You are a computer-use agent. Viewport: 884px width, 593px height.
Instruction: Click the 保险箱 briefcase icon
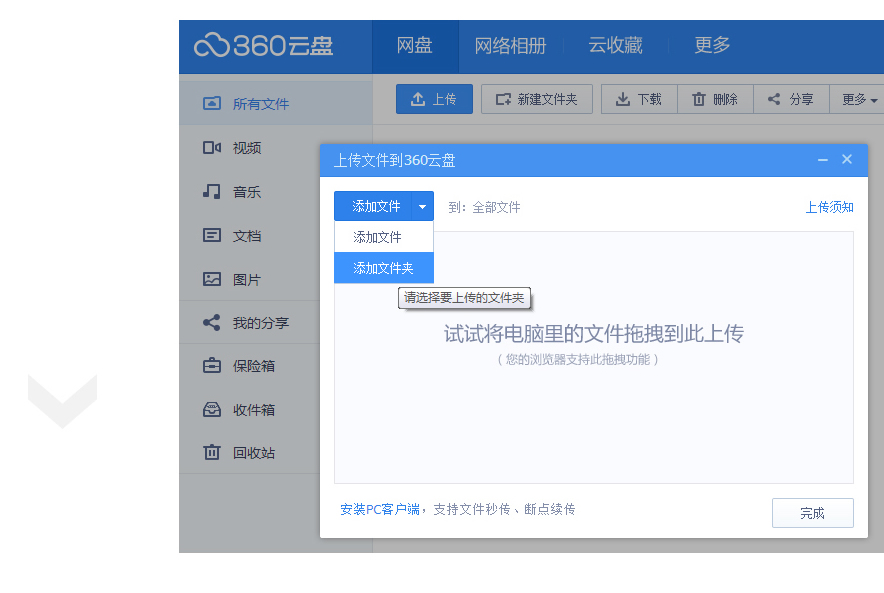[x=212, y=365]
